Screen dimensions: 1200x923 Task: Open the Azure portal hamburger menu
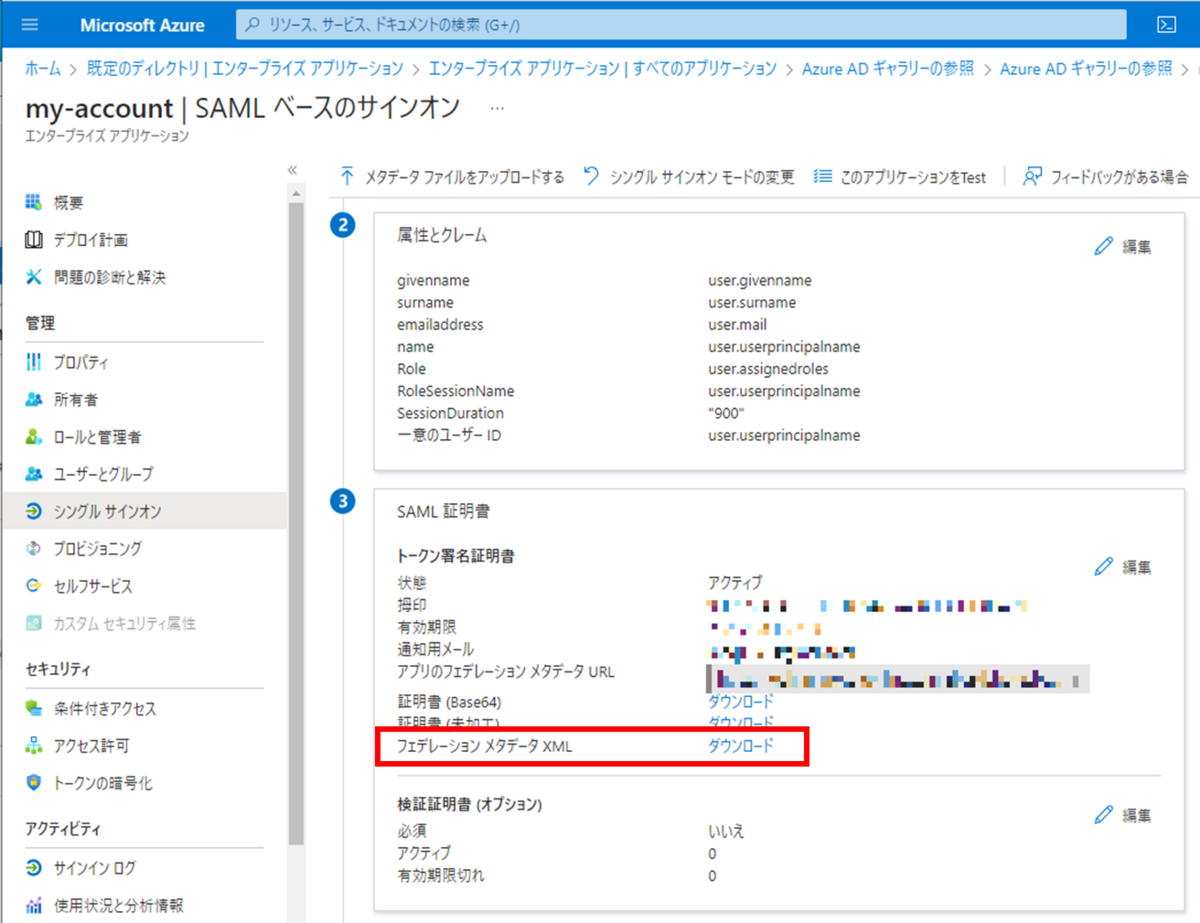click(29, 25)
